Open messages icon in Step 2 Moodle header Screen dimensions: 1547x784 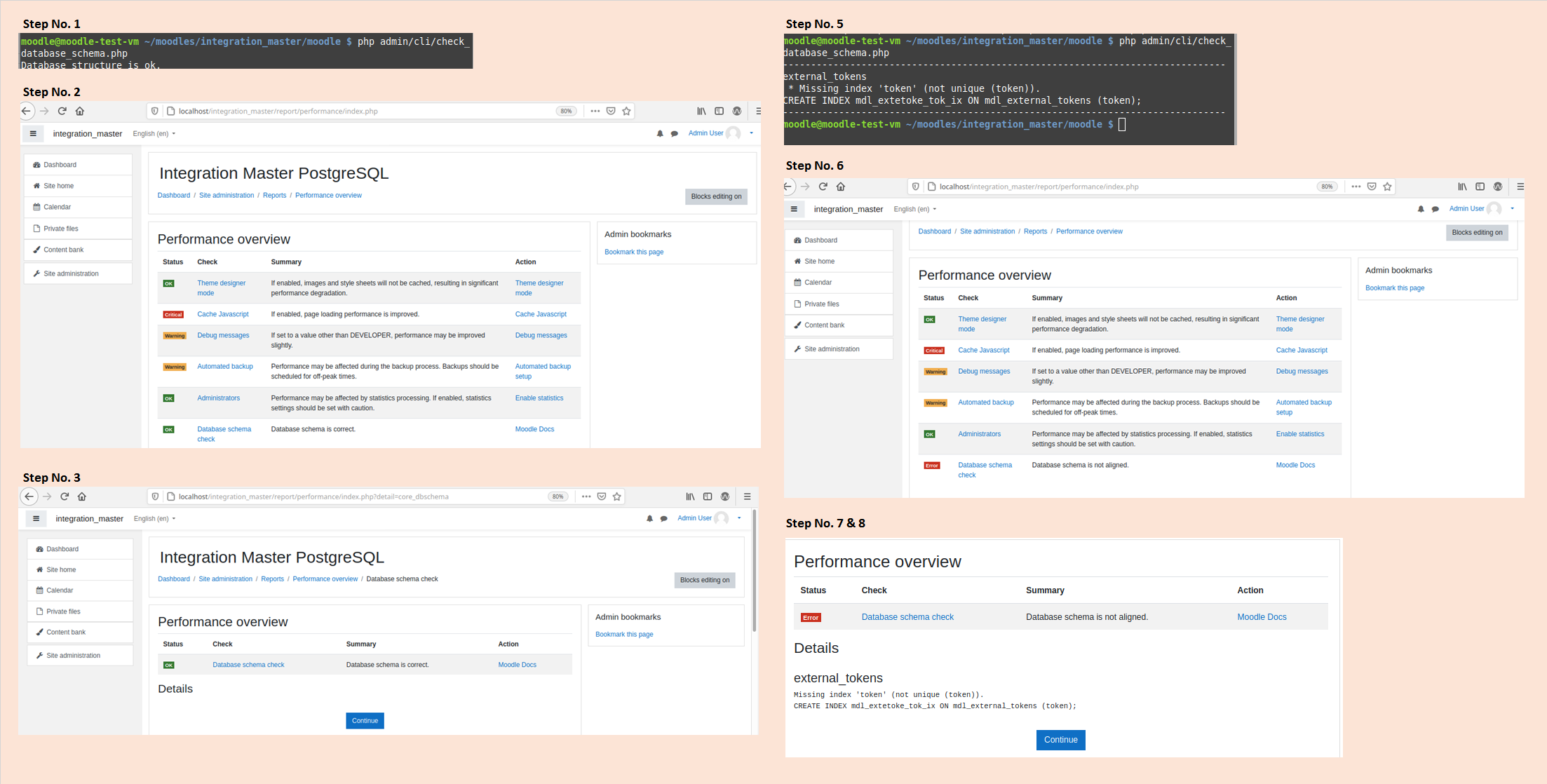675,133
